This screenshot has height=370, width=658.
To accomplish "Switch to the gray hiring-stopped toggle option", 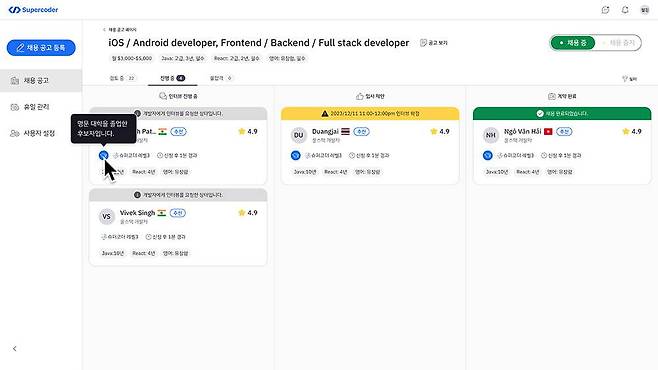I will [618, 43].
